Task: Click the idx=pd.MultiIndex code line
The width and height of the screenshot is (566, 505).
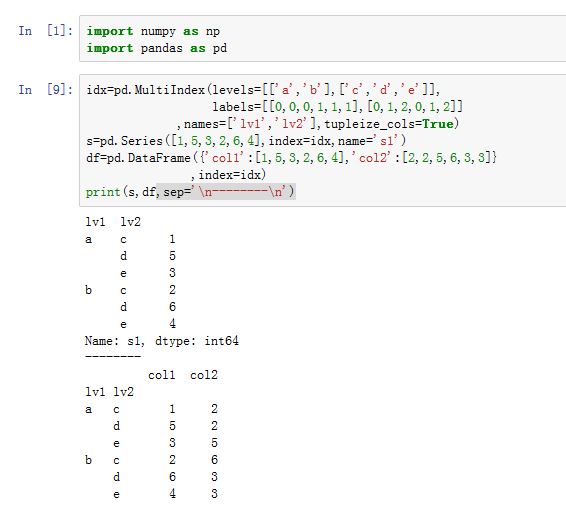Action: click(263, 90)
